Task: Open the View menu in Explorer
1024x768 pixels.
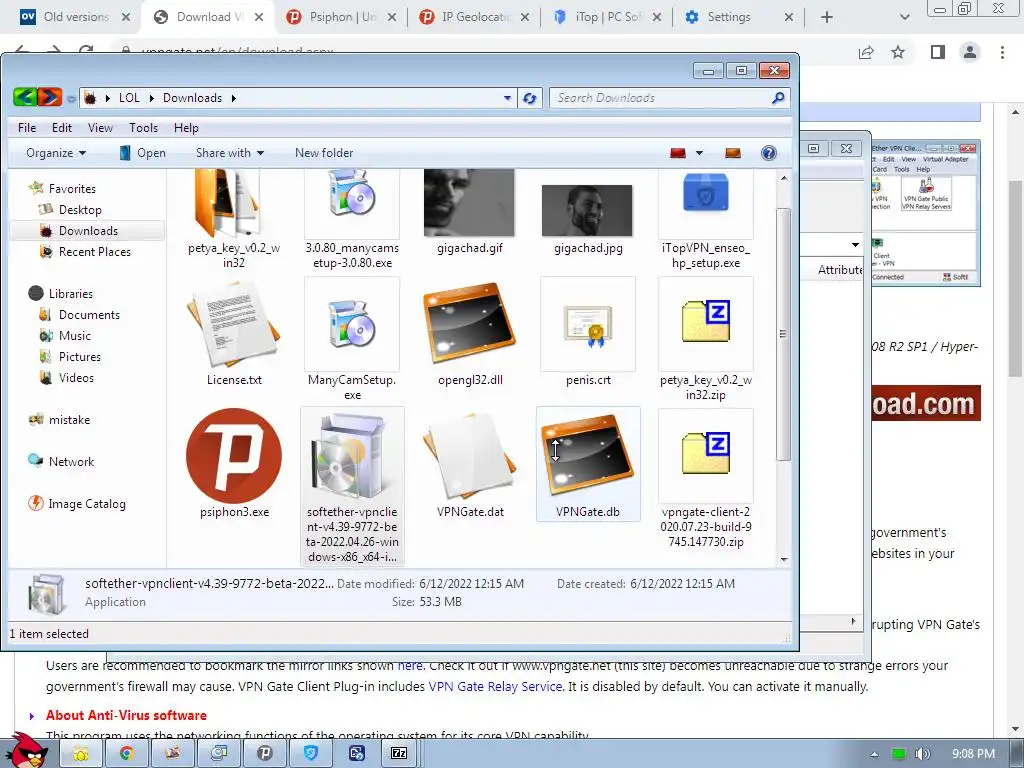Action: pos(100,128)
